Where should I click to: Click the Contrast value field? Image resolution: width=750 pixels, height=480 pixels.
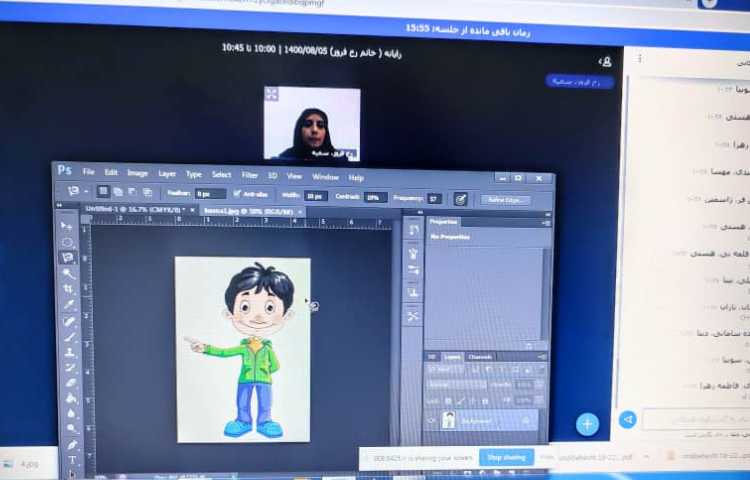coord(375,197)
